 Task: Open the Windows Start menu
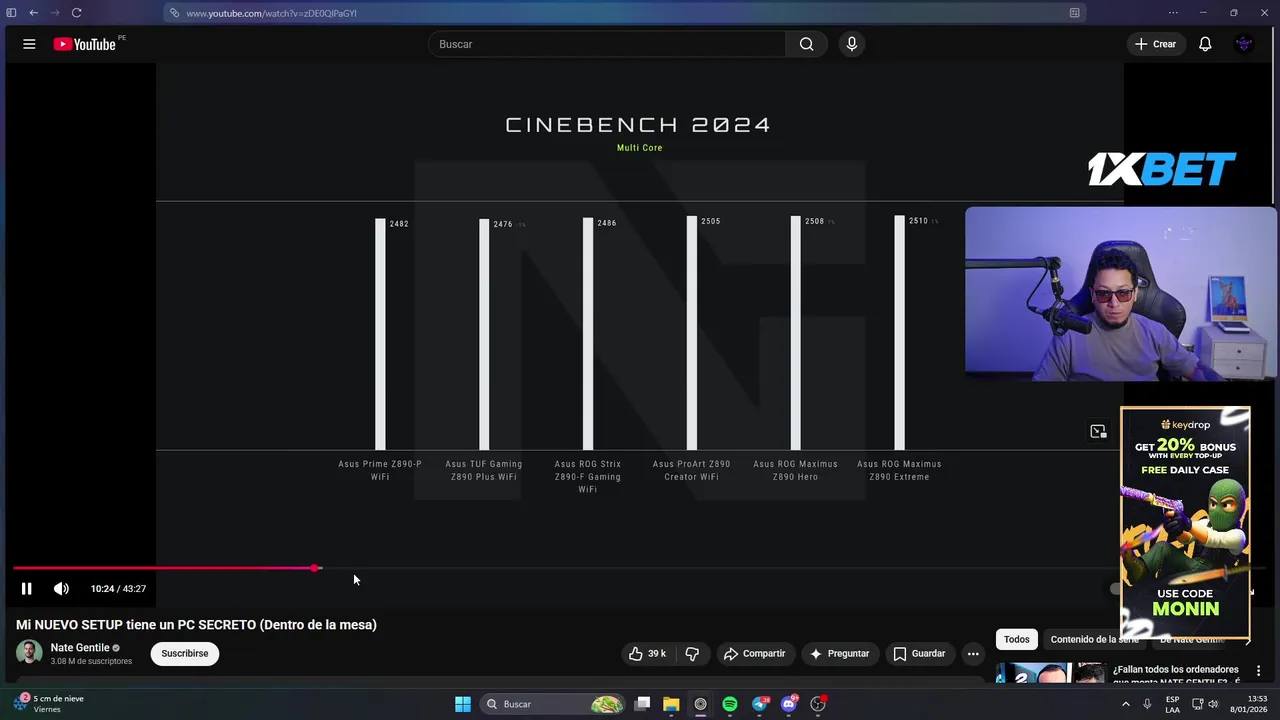[x=462, y=704]
